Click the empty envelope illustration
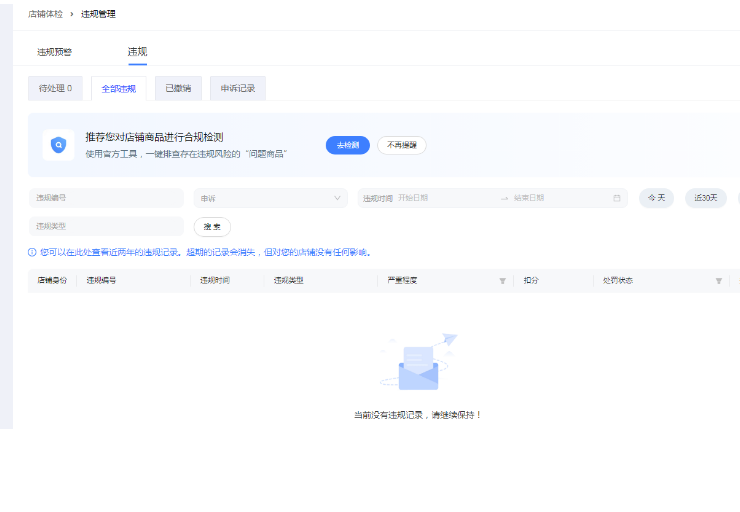 point(418,364)
